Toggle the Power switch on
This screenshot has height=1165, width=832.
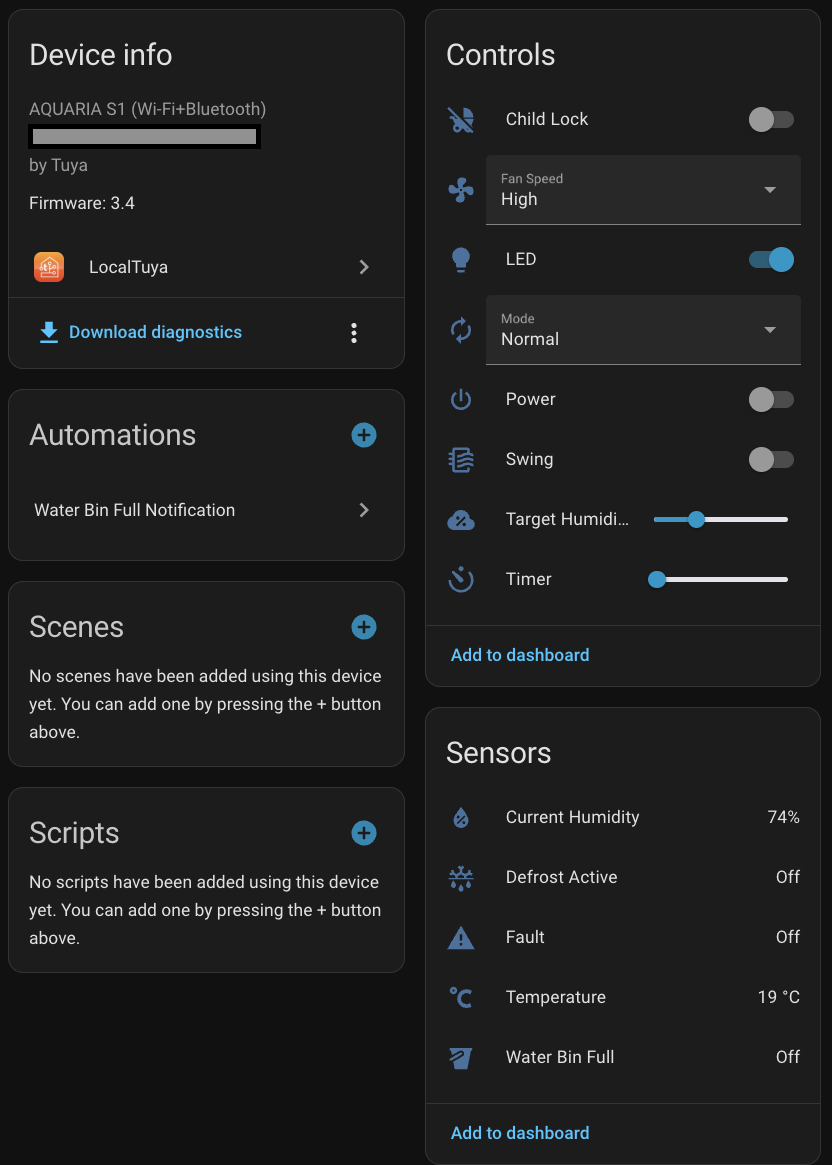[771, 400]
